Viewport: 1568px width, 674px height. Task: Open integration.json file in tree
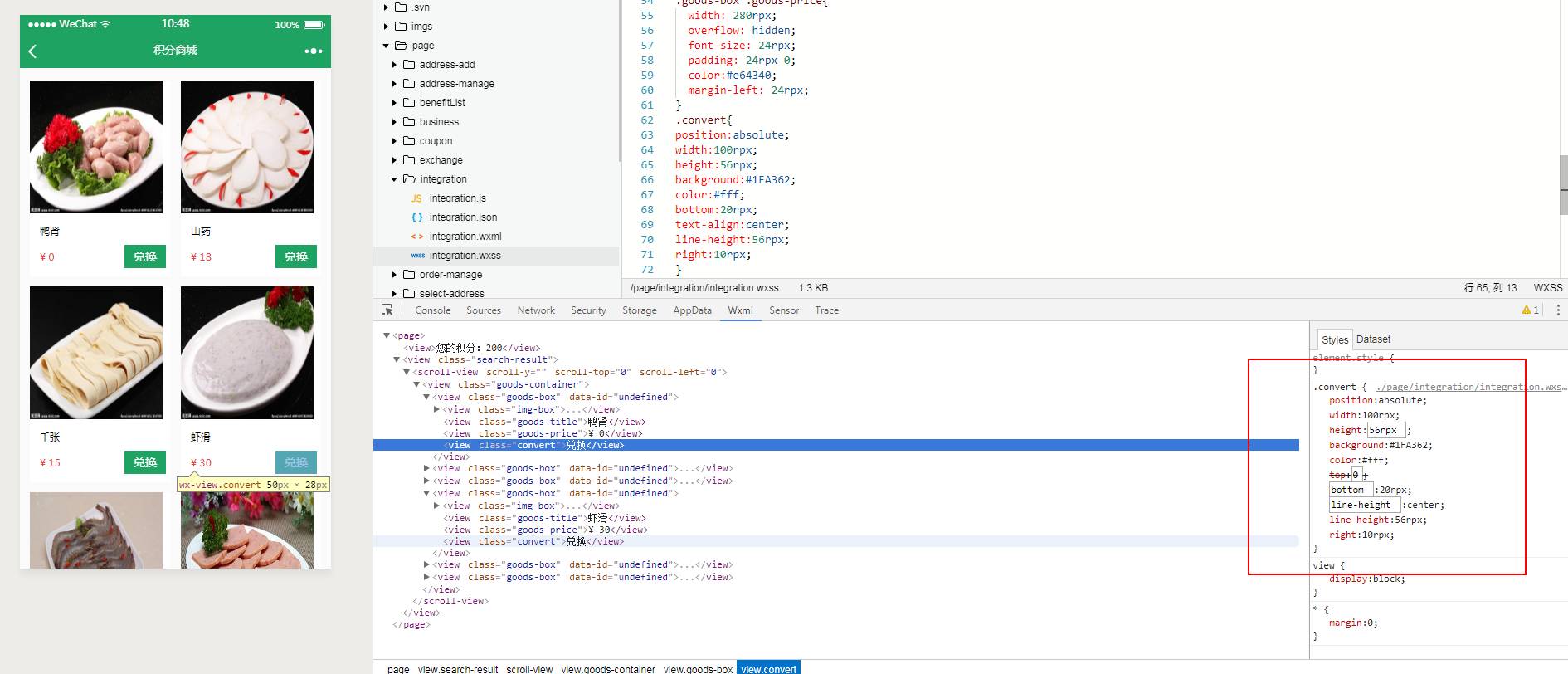pyautogui.click(x=463, y=217)
